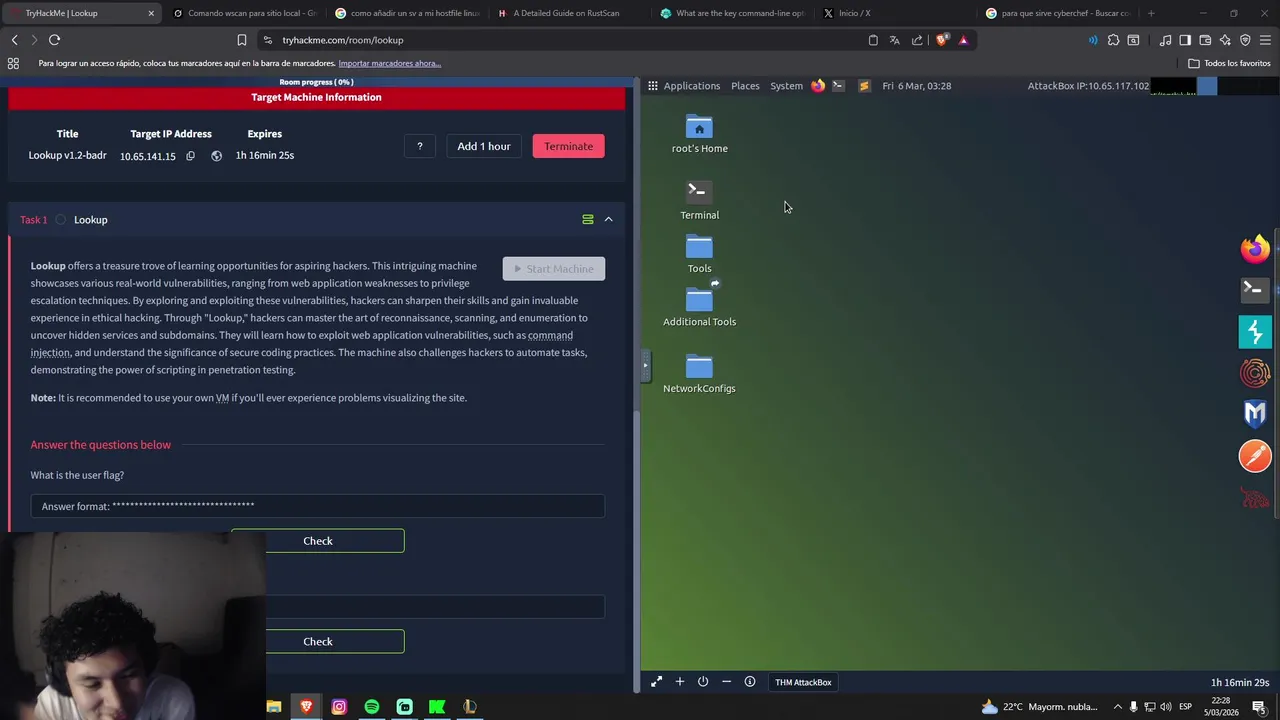1280x720 pixels.
Task: Close the TryHackMe Lookup tab
Action: pyautogui.click(x=151, y=13)
